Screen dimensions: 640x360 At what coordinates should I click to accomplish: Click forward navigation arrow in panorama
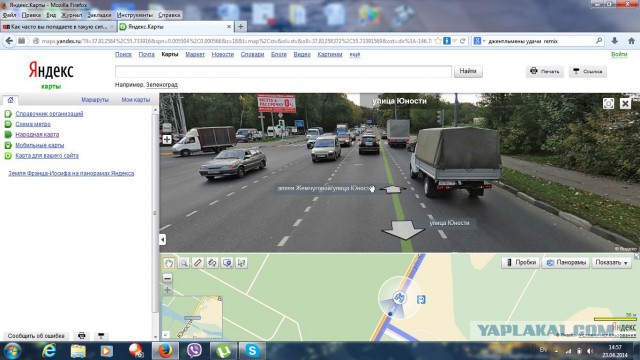tap(393, 189)
